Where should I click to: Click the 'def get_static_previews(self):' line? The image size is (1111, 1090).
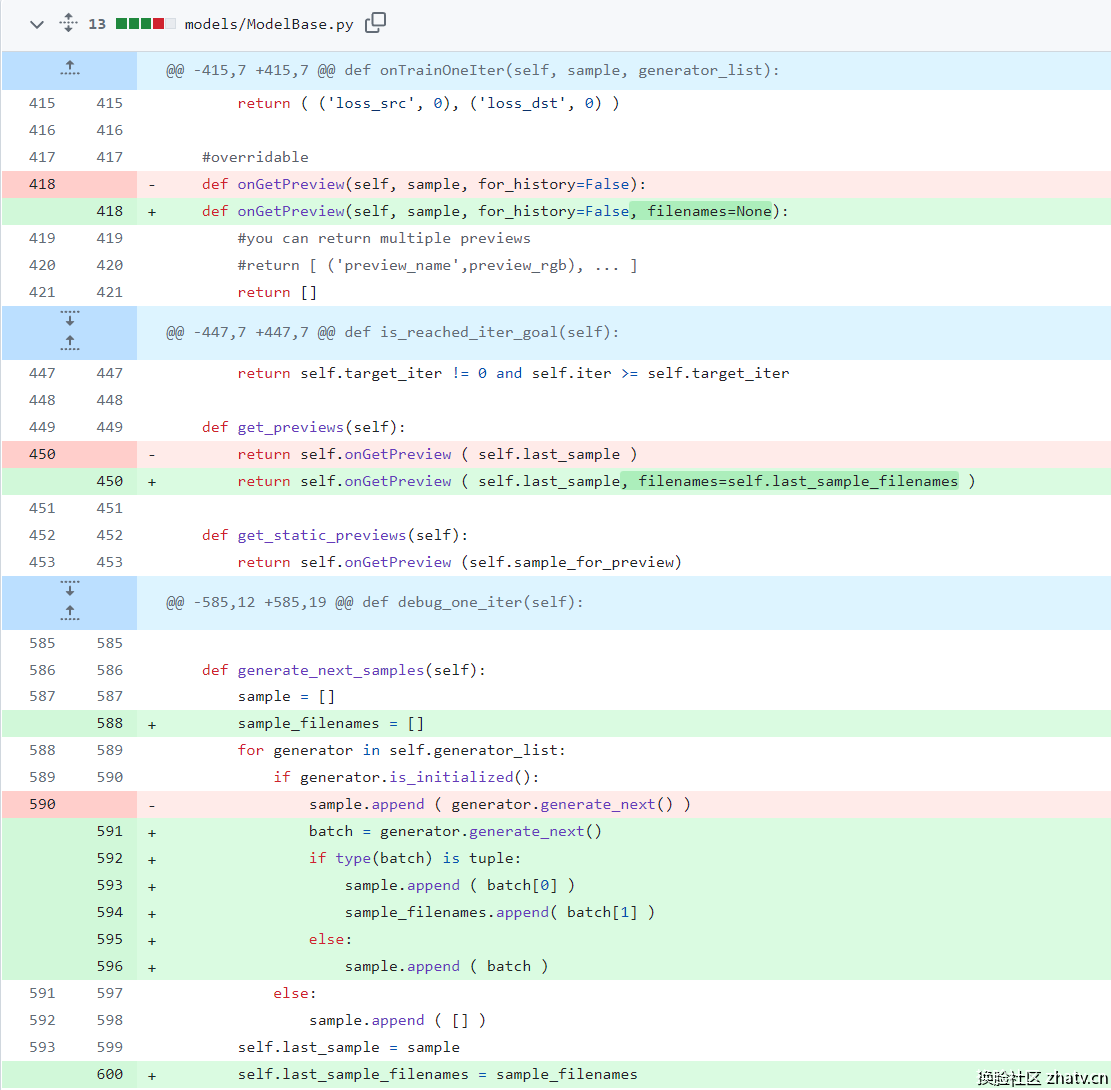pos(334,535)
